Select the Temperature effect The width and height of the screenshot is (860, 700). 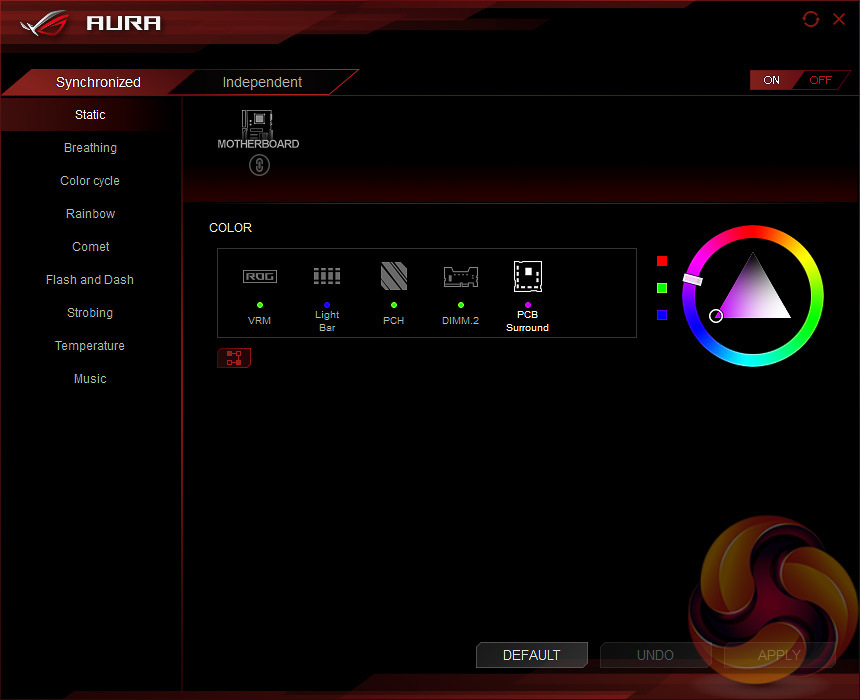90,346
